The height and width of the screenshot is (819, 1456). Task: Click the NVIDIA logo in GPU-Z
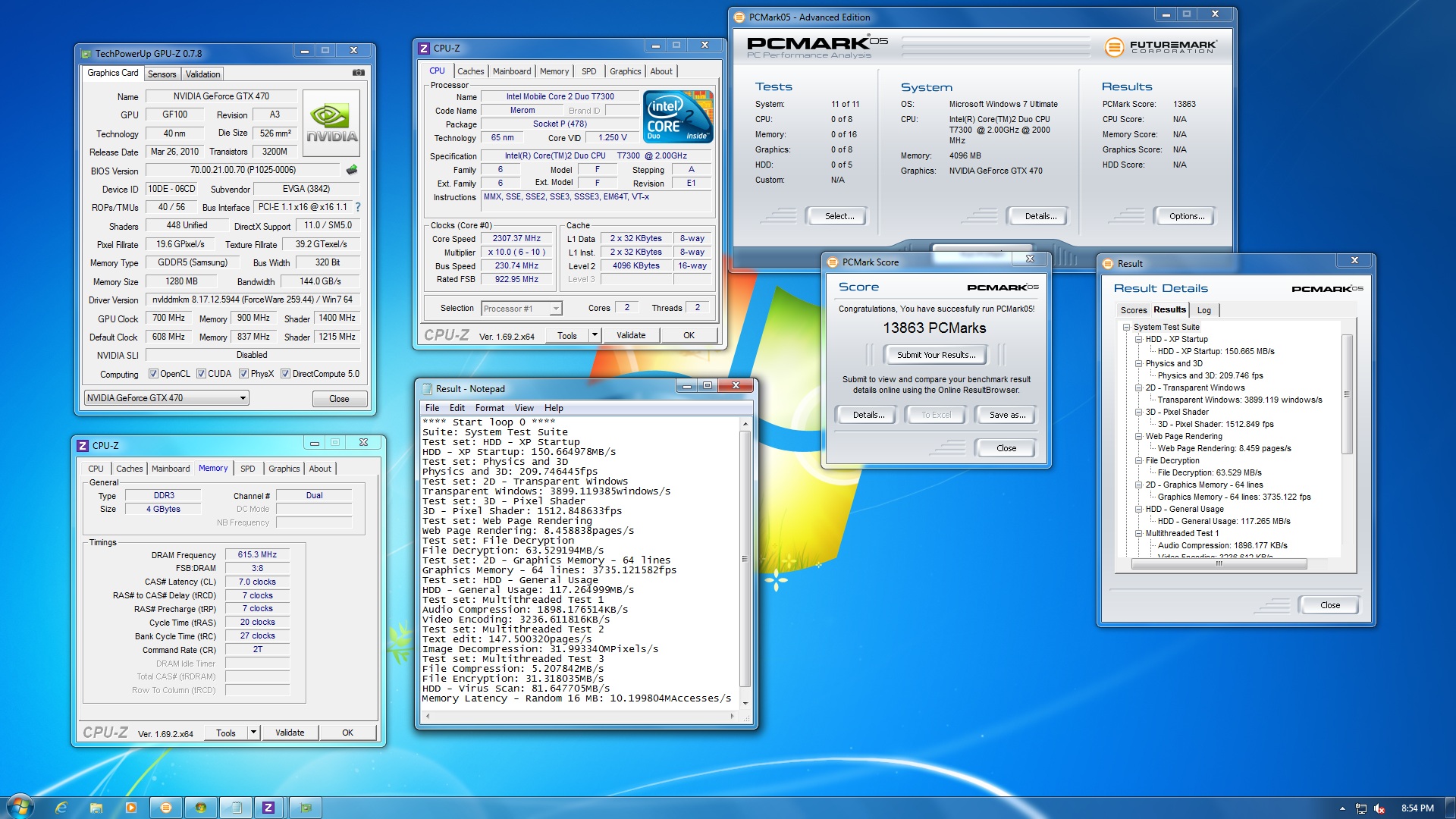tap(331, 123)
